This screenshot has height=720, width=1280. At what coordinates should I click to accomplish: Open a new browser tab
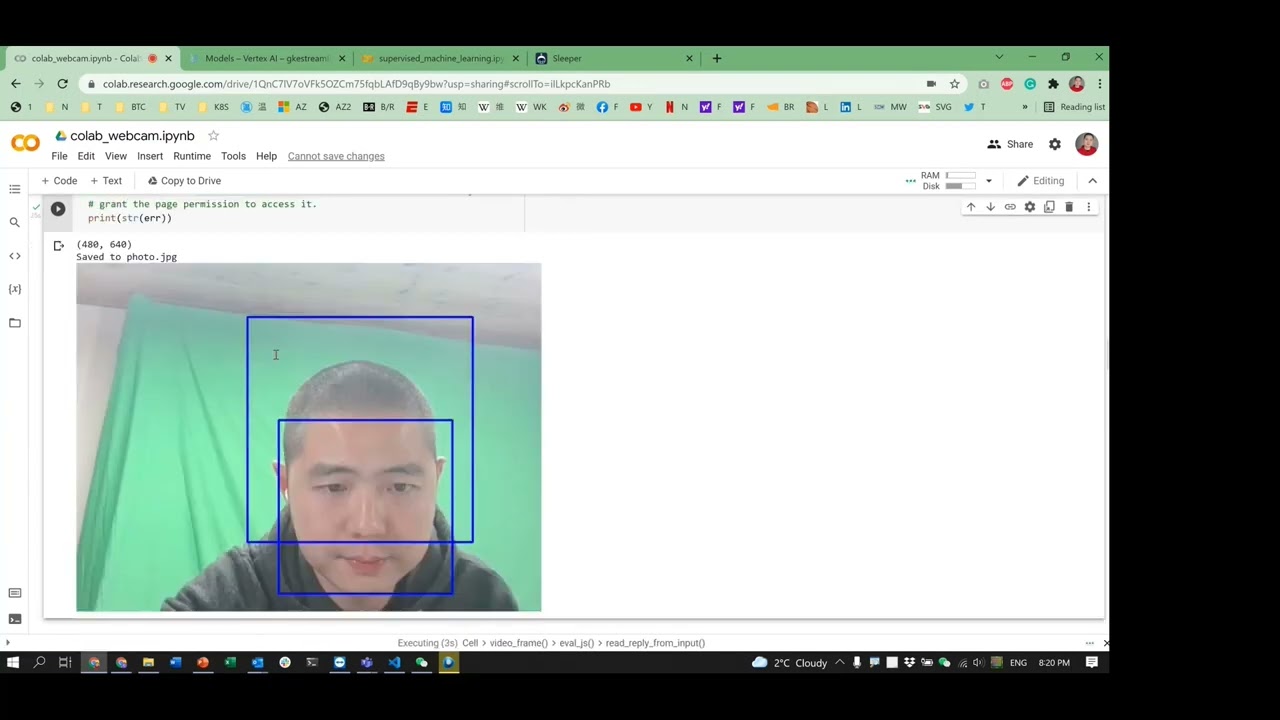pyautogui.click(x=716, y=58)
